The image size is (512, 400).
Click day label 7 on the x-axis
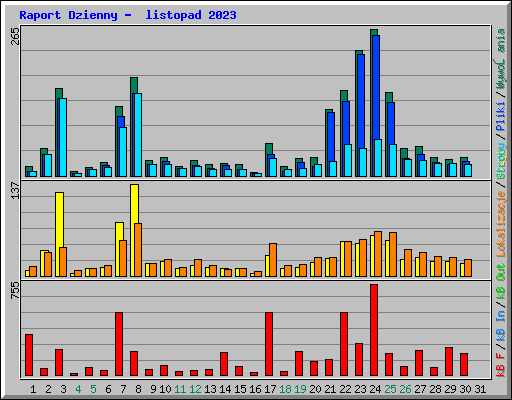click(123, 389)
